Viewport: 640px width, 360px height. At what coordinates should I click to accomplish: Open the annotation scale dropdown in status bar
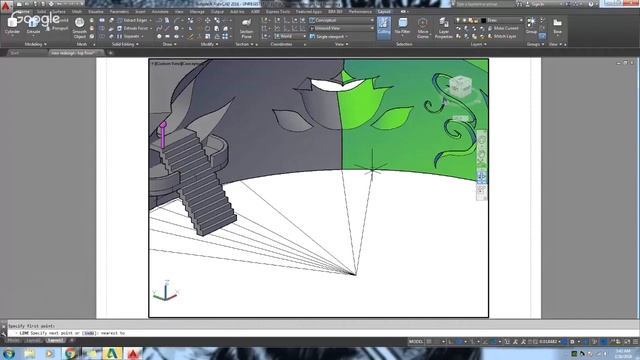(550, 342)
